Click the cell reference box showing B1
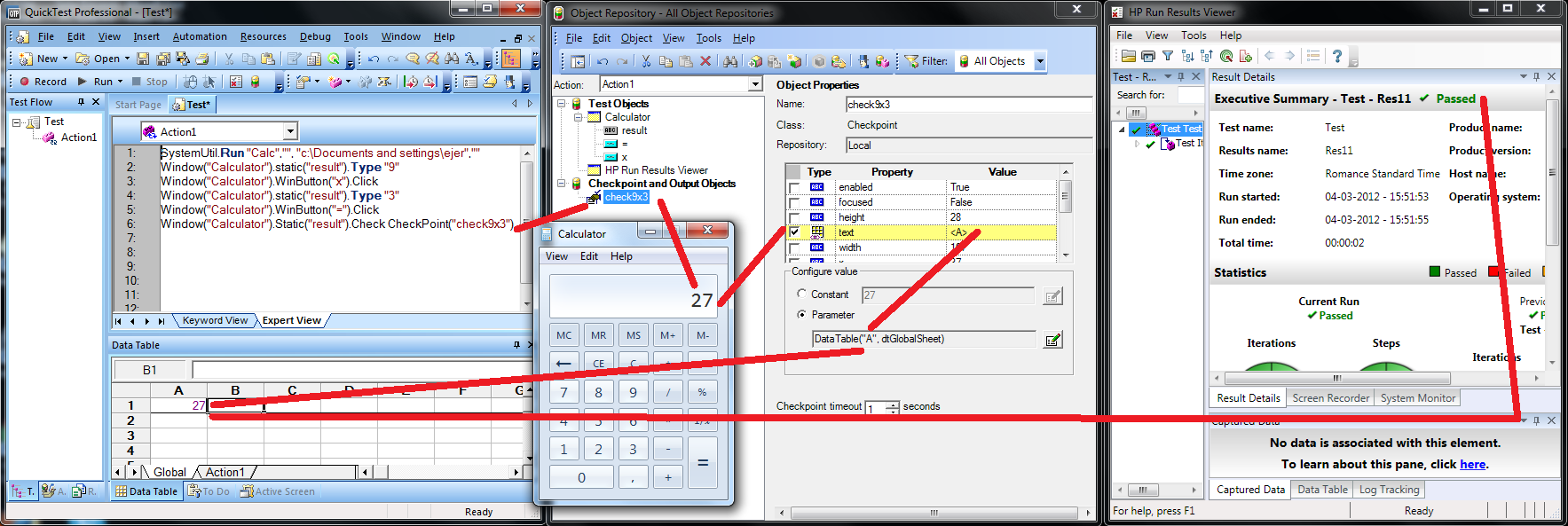The height and width of the screenshot is (526, 1568). tap(150, 369)
